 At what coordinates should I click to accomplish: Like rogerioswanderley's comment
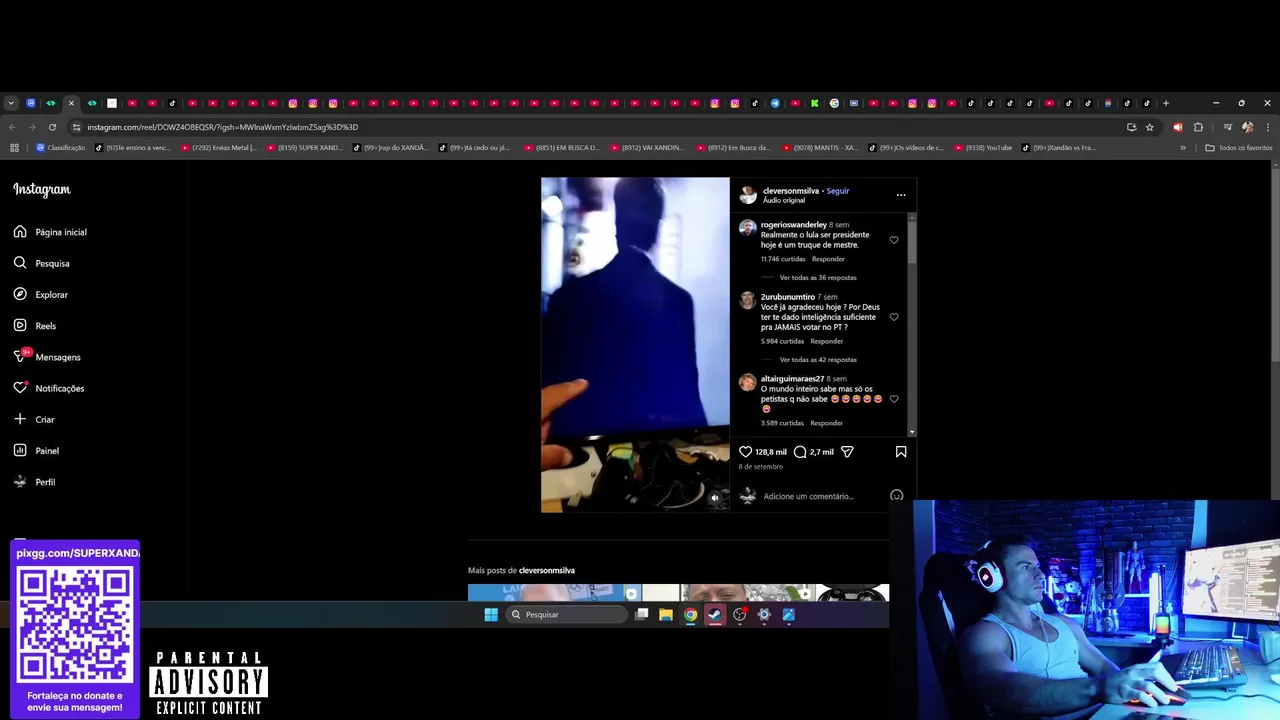894,240
